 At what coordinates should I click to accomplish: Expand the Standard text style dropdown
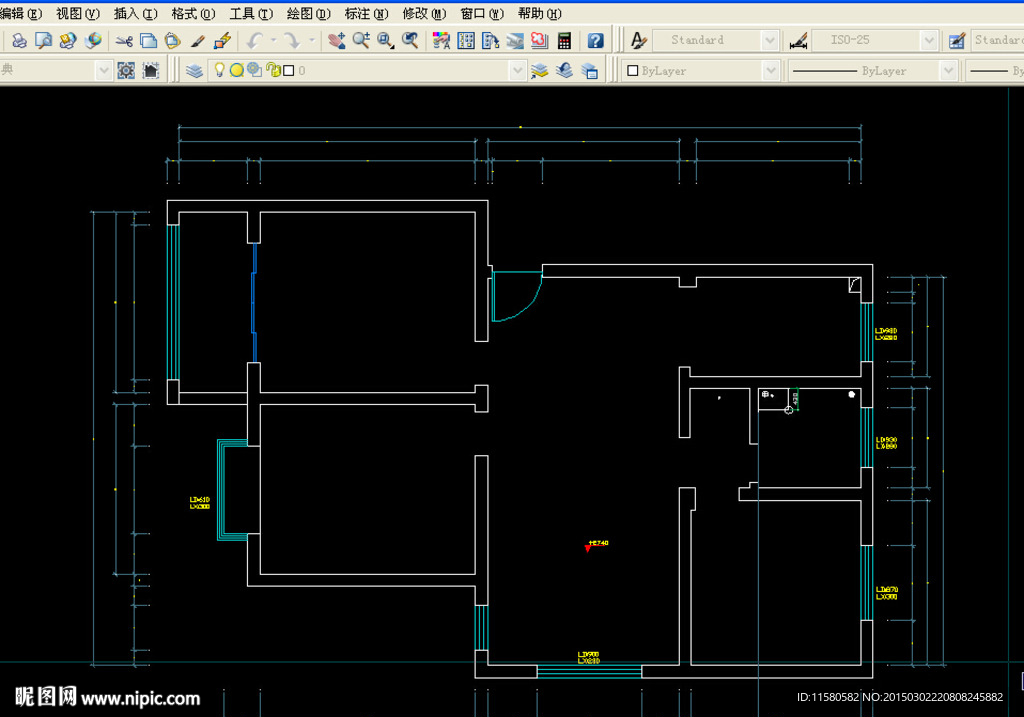click(x=769, y=41)
